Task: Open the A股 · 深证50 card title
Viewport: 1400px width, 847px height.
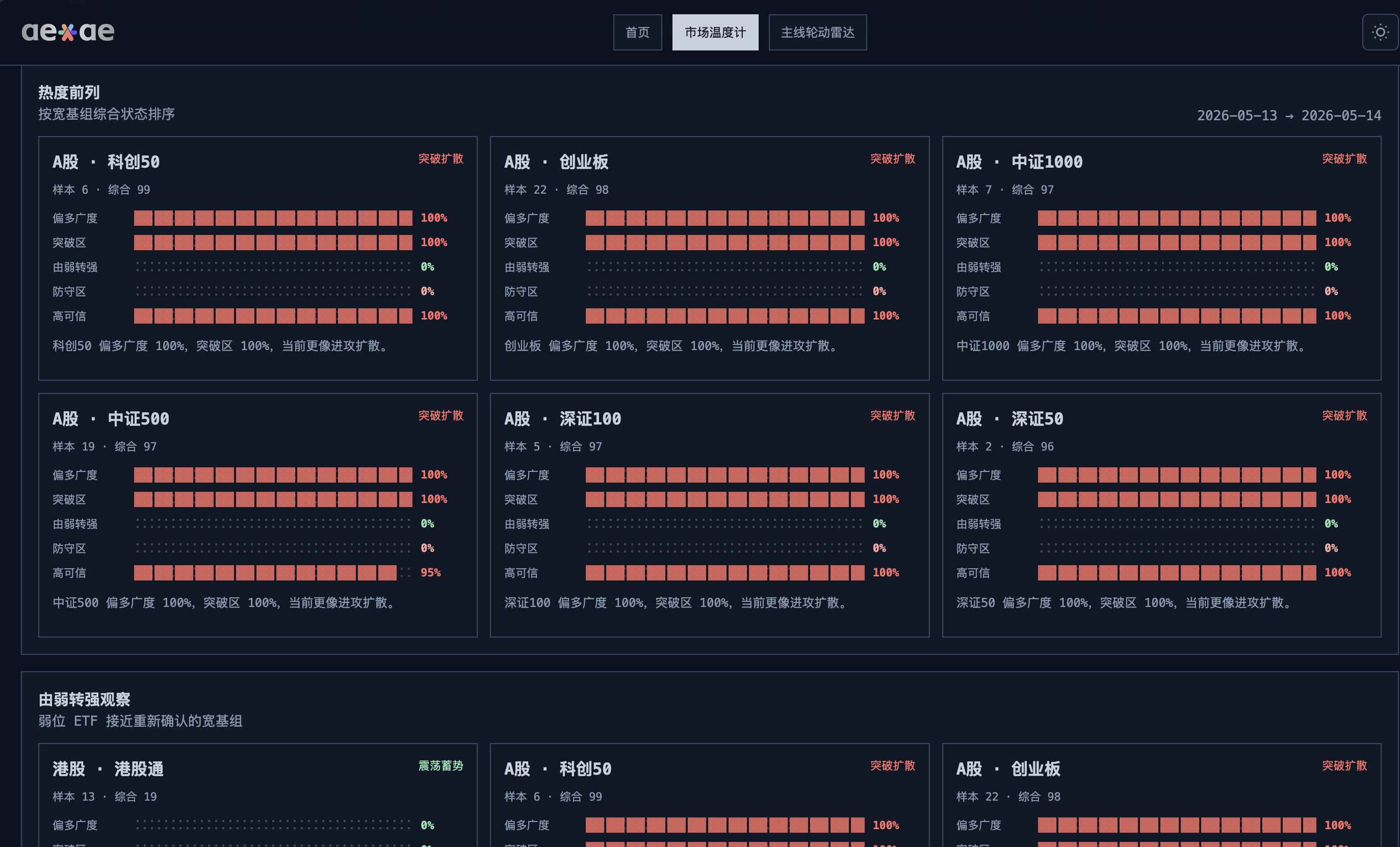Action: [x=1009, y=419]
